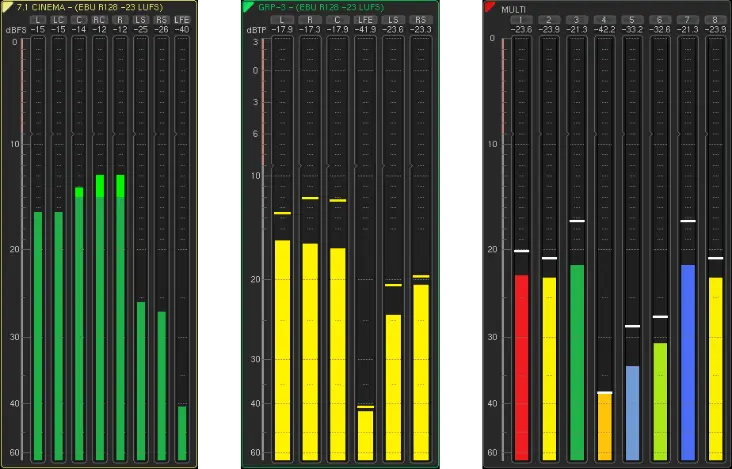The height and width of the screenshot is (469, 732).
Task: Click the MULTI panel title
Action: pos(514,8)
